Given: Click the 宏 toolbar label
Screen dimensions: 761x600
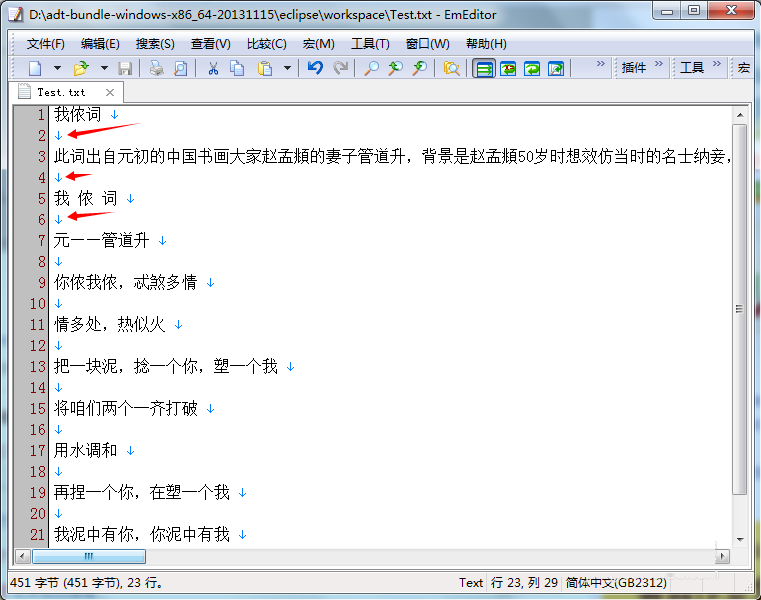Looking at the screenshot, I should pos(744,68).
